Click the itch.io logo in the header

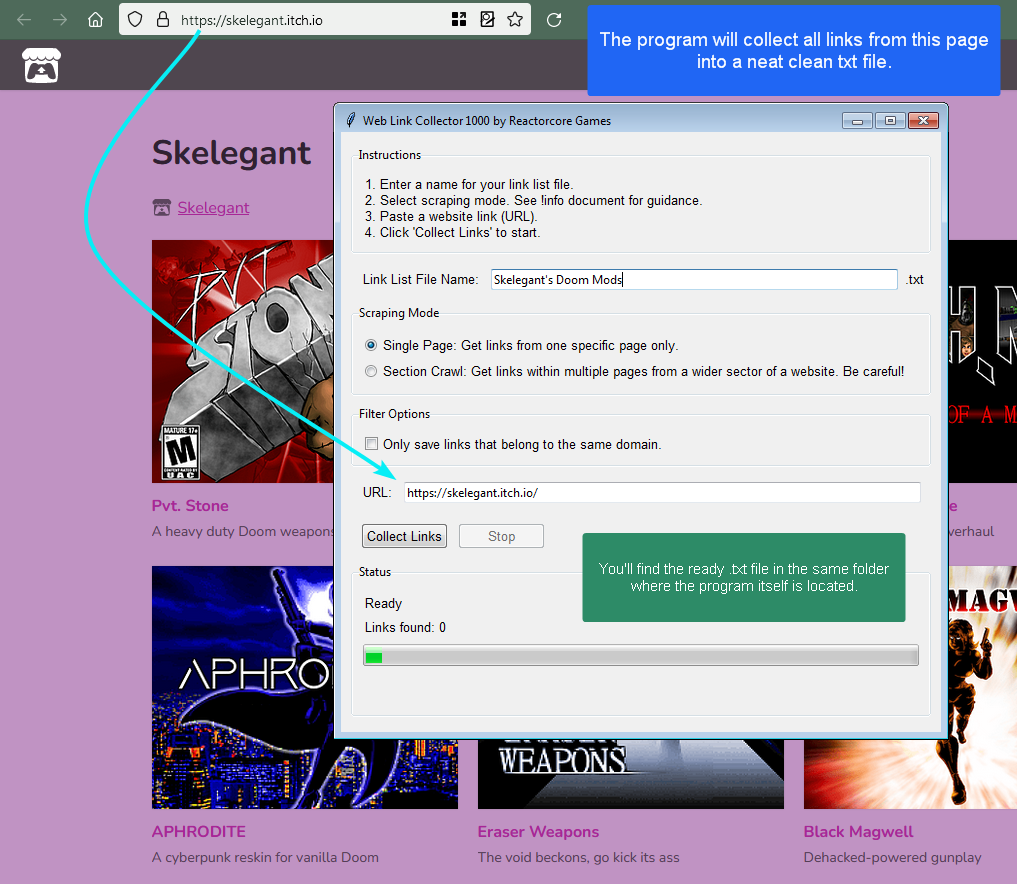point(42,66)
